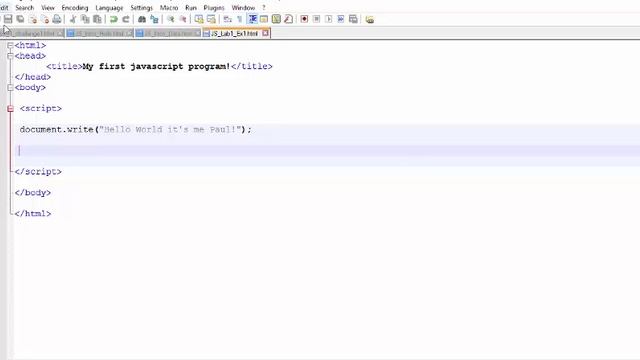Redo with the toolbar arrow icon
640x360 pixels.
click(126, 19)
